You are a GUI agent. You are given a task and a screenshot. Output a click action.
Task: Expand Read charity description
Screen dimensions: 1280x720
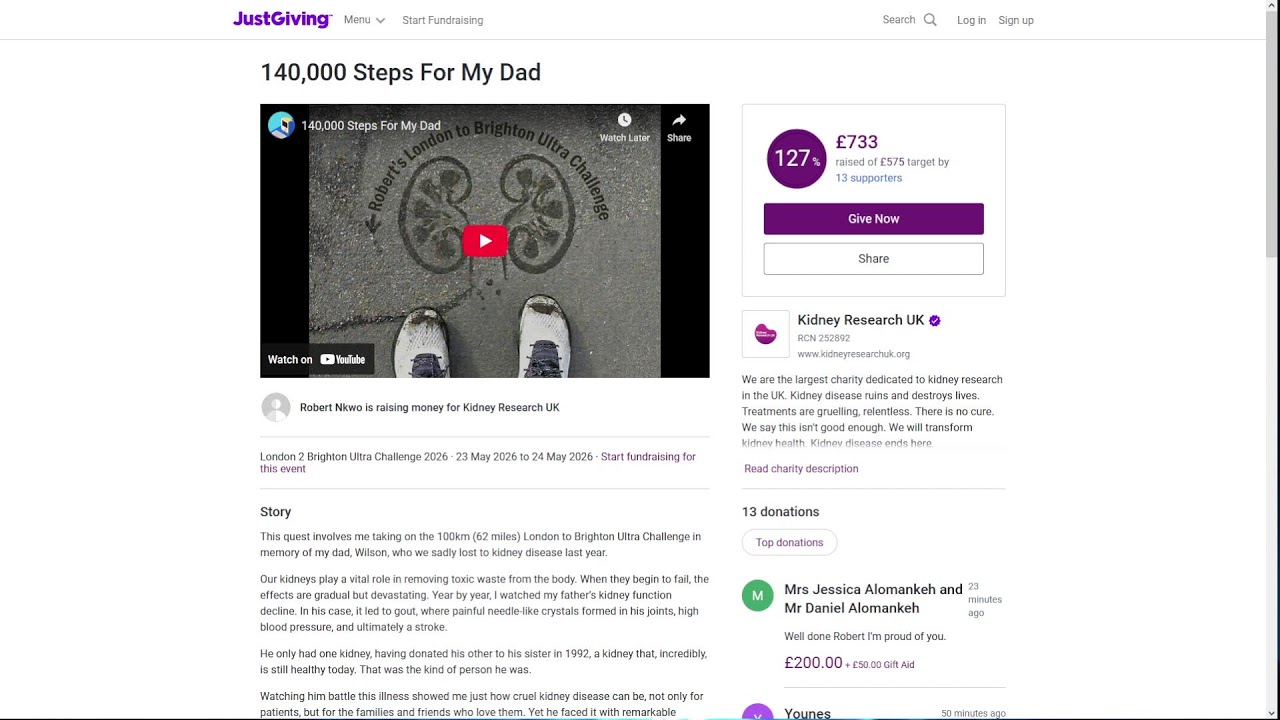(x=801, y=469)
